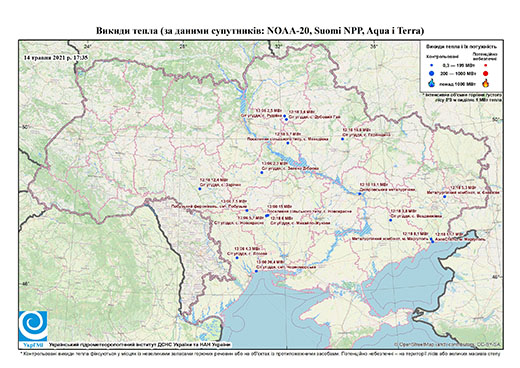Click the 17:35 date timestamp label
Image resolution: width=520 pixels, height=368 pixels.
[56, 57]
